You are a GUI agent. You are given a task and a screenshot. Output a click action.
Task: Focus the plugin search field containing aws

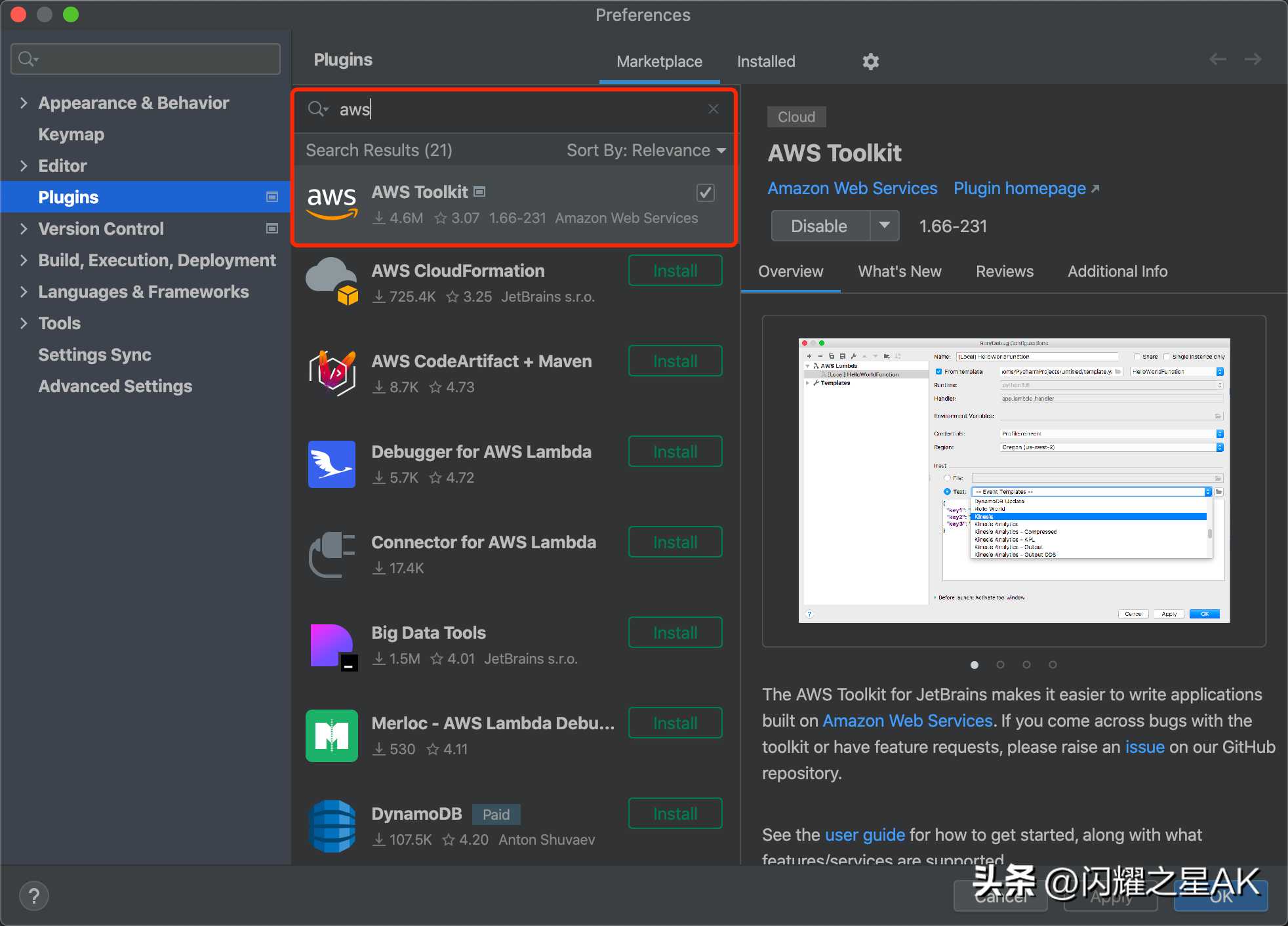pos(515,109)
